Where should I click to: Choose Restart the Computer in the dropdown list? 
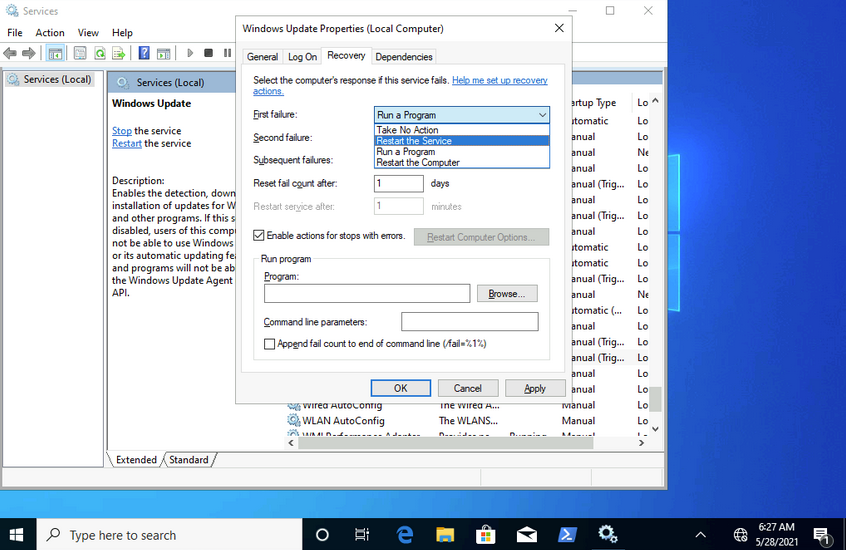462,162
